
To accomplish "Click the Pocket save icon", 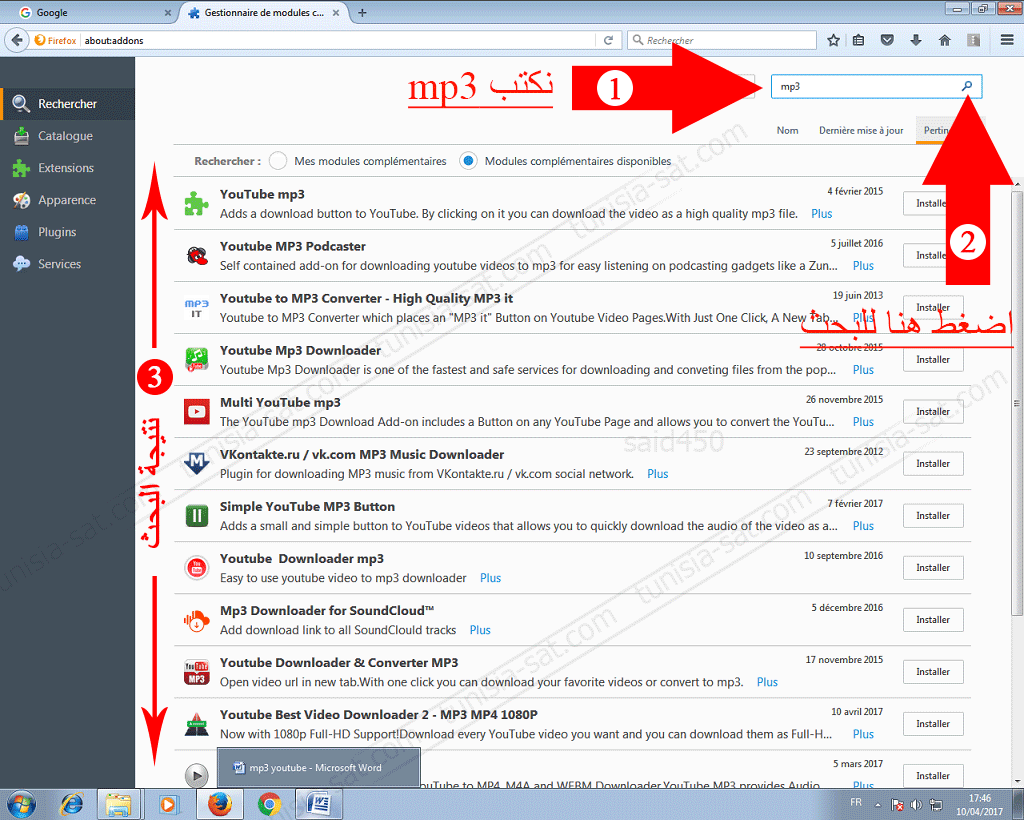I will coord(887,40).
